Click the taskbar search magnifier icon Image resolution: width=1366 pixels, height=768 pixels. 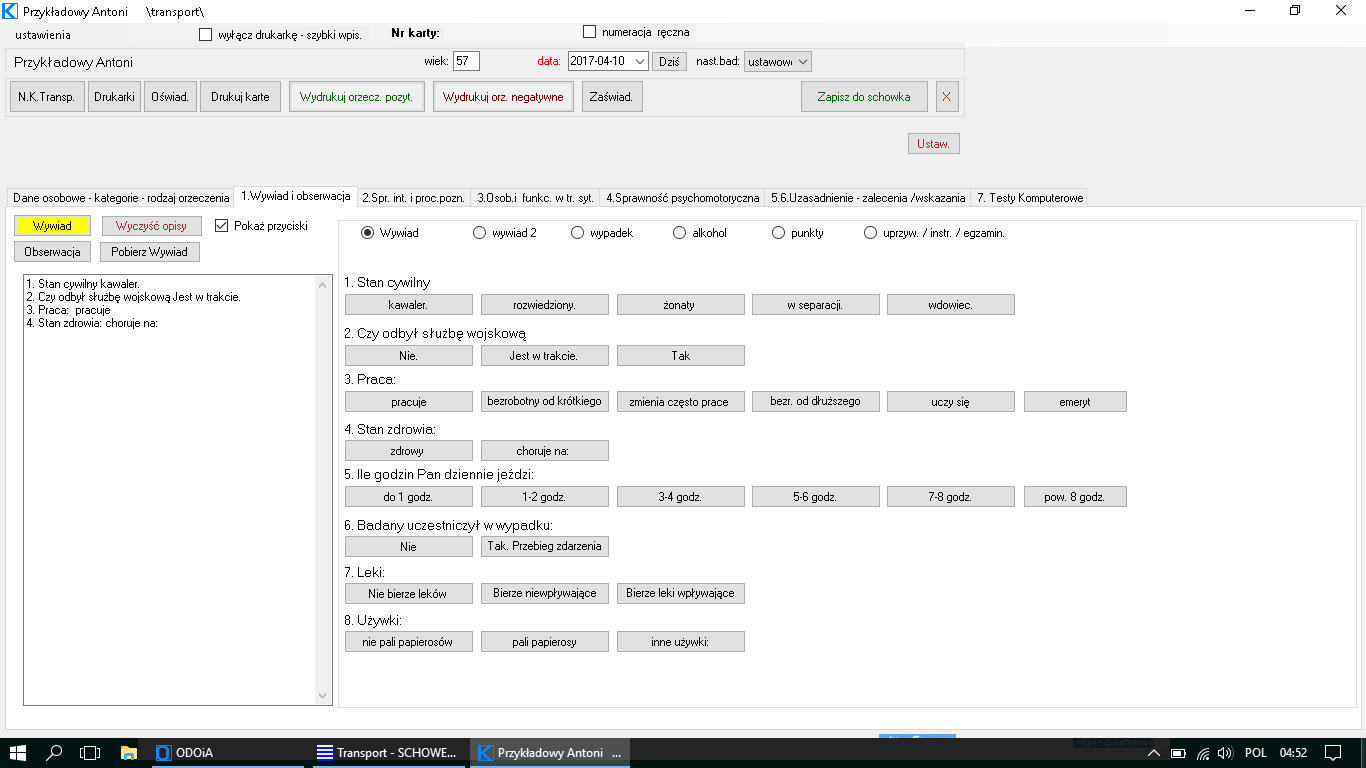click(55, 752)
